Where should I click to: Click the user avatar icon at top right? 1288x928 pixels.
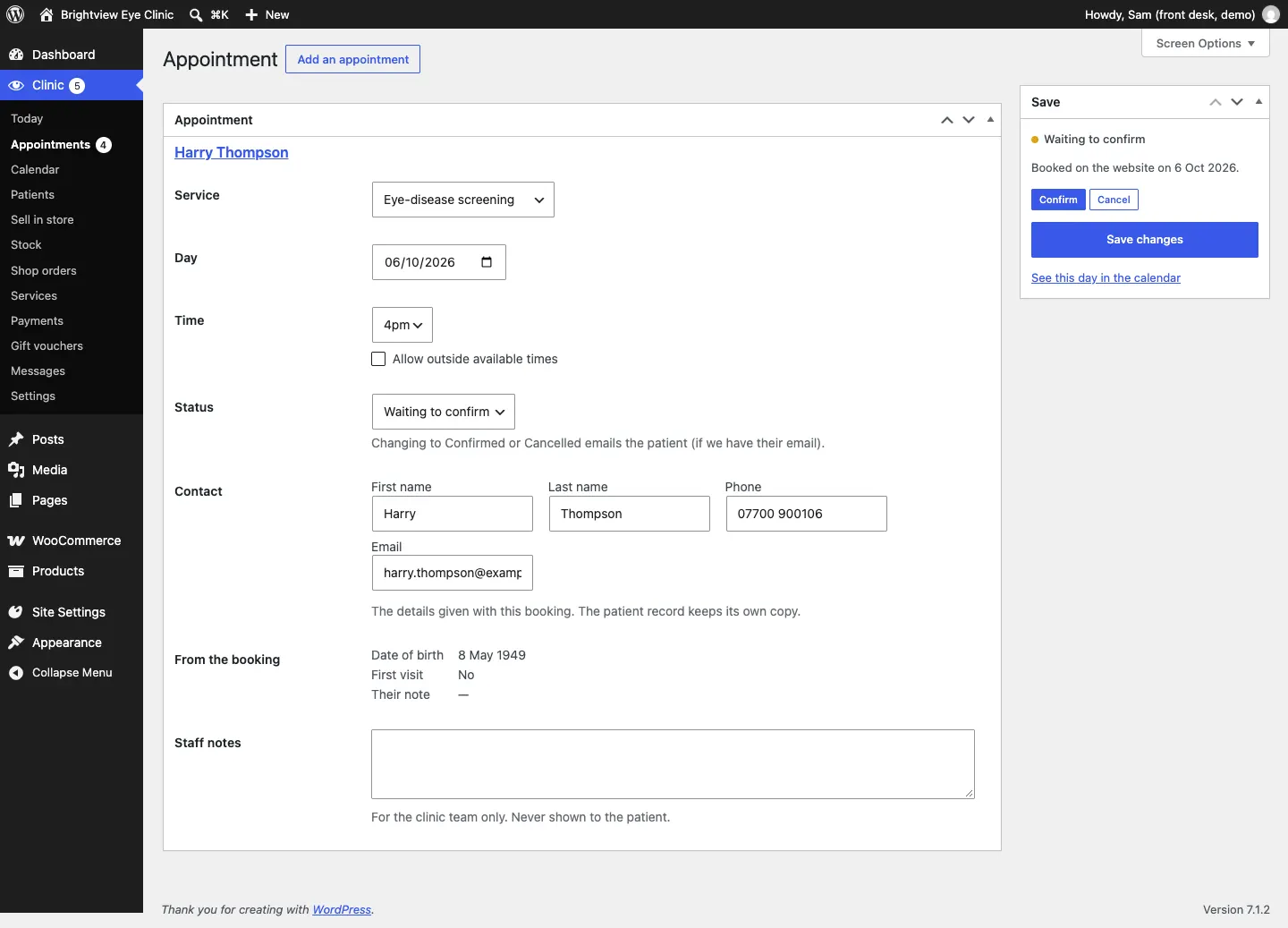(1271, 14)
